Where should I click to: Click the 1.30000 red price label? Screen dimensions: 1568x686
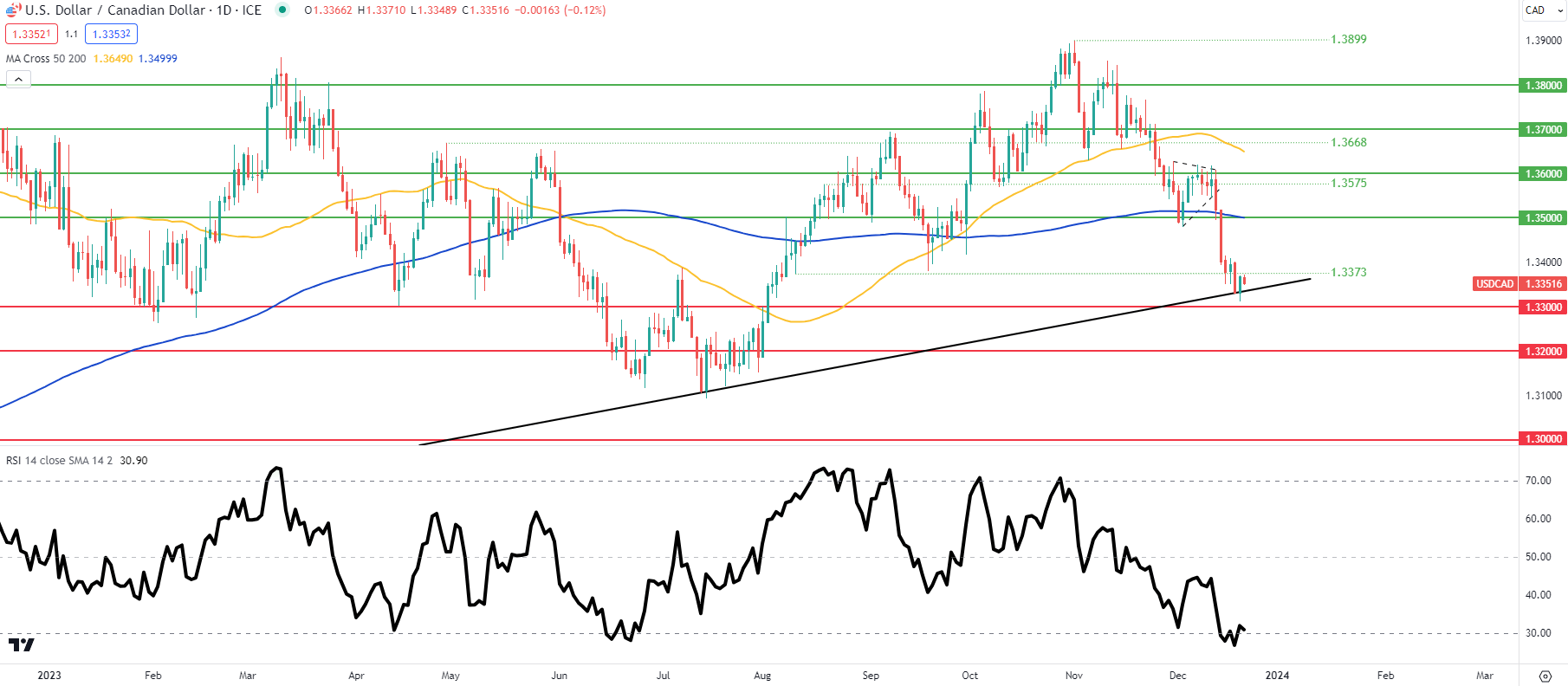point(1543,439)
